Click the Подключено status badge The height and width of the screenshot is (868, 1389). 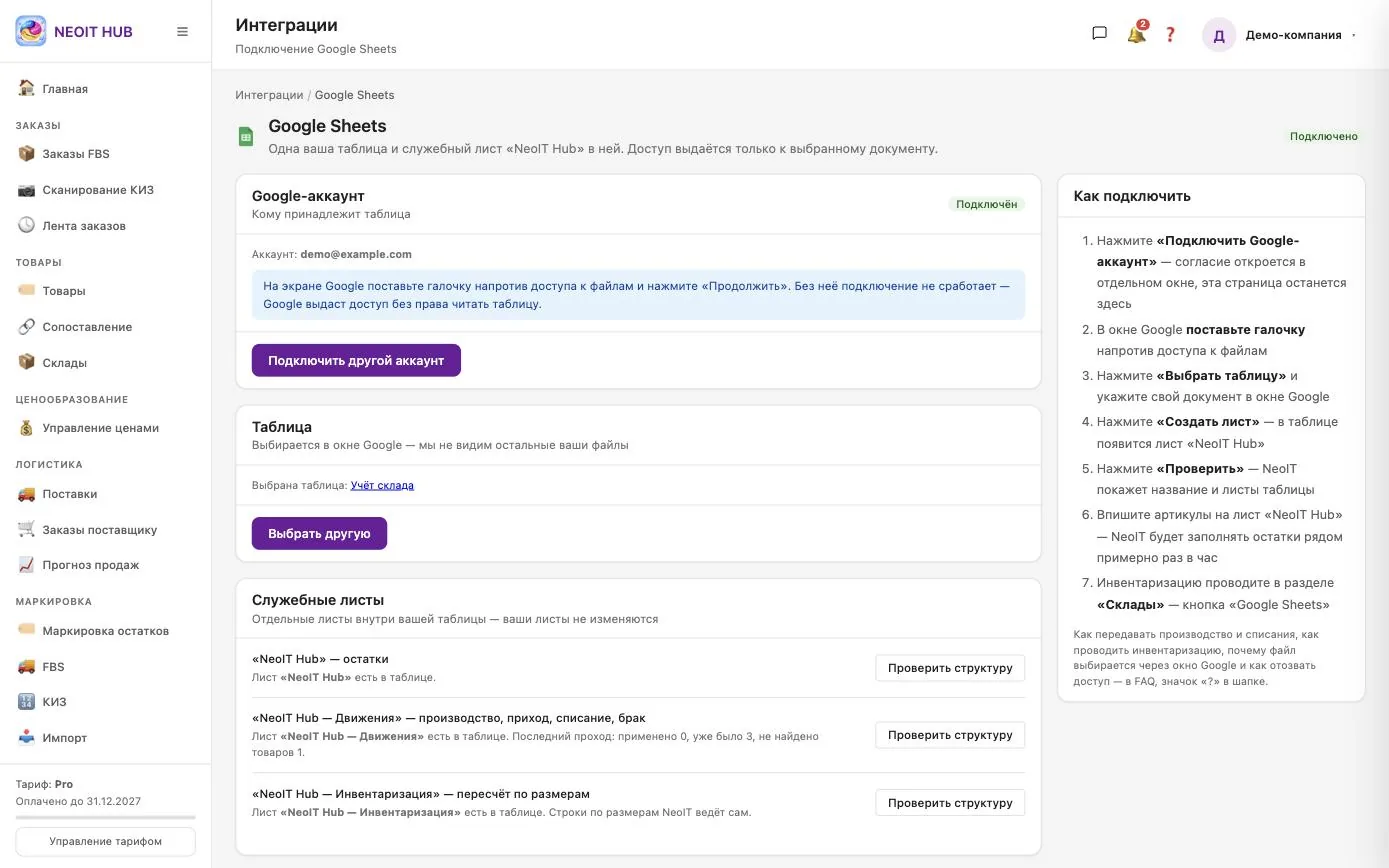click(x=1323, y=136)
